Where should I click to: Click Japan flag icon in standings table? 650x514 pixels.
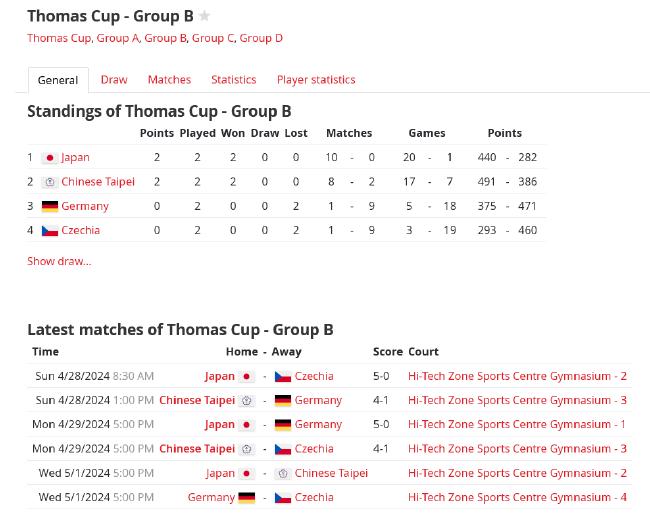(50, 158)
